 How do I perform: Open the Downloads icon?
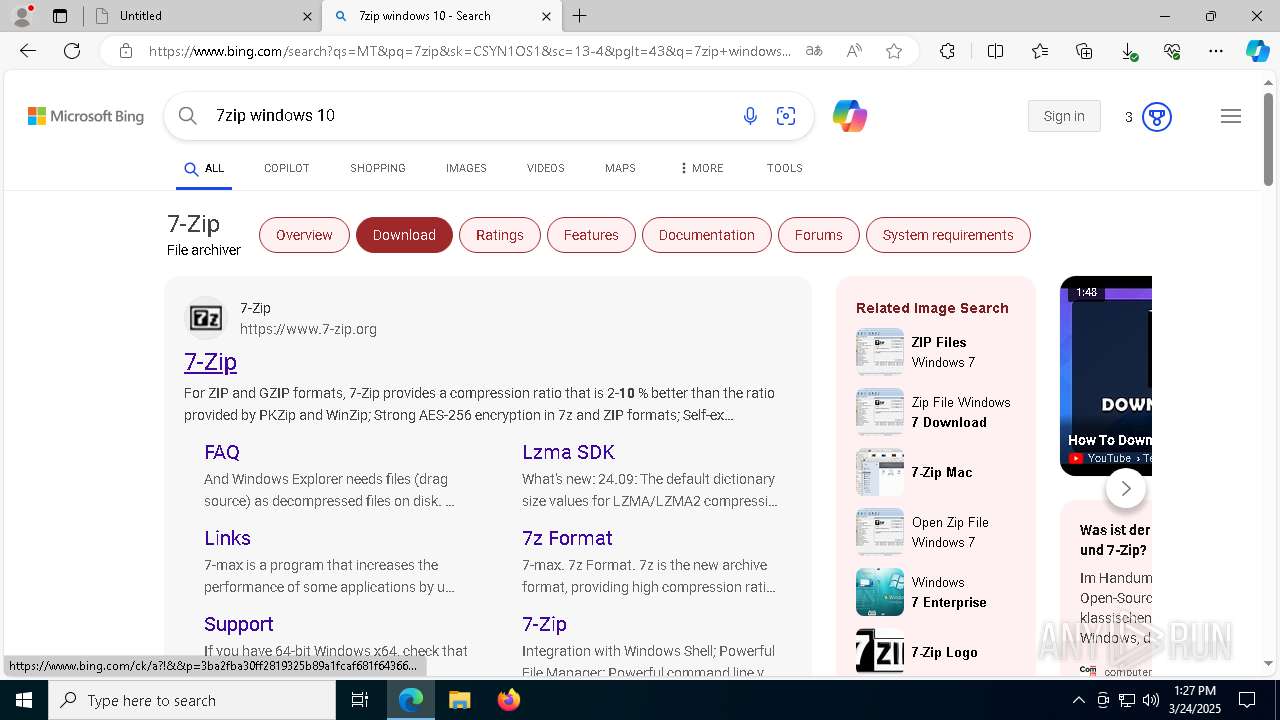[x=1128, y=51]
